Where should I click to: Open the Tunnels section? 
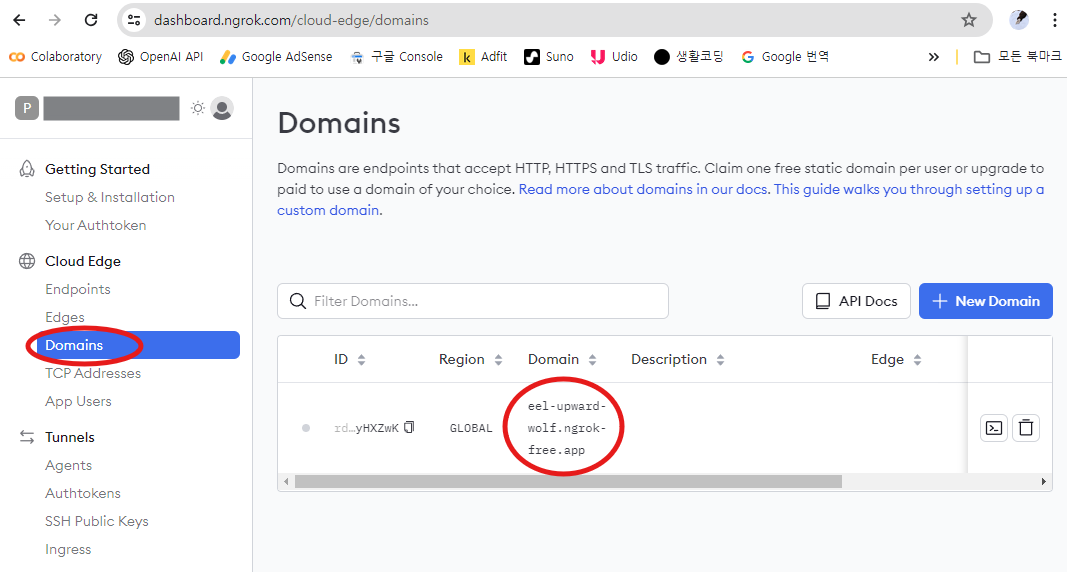pyautogui.click(x=69, y=437)
